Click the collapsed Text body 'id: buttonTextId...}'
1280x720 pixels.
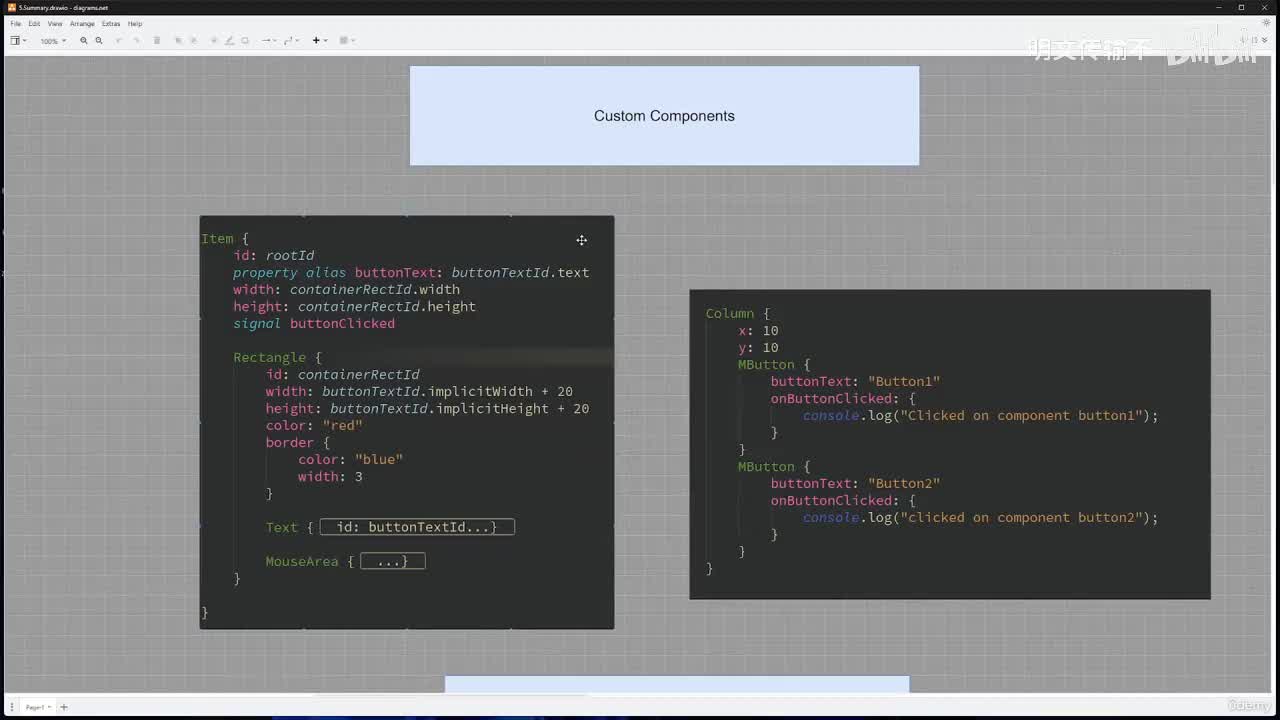click(x=417, y=527)
